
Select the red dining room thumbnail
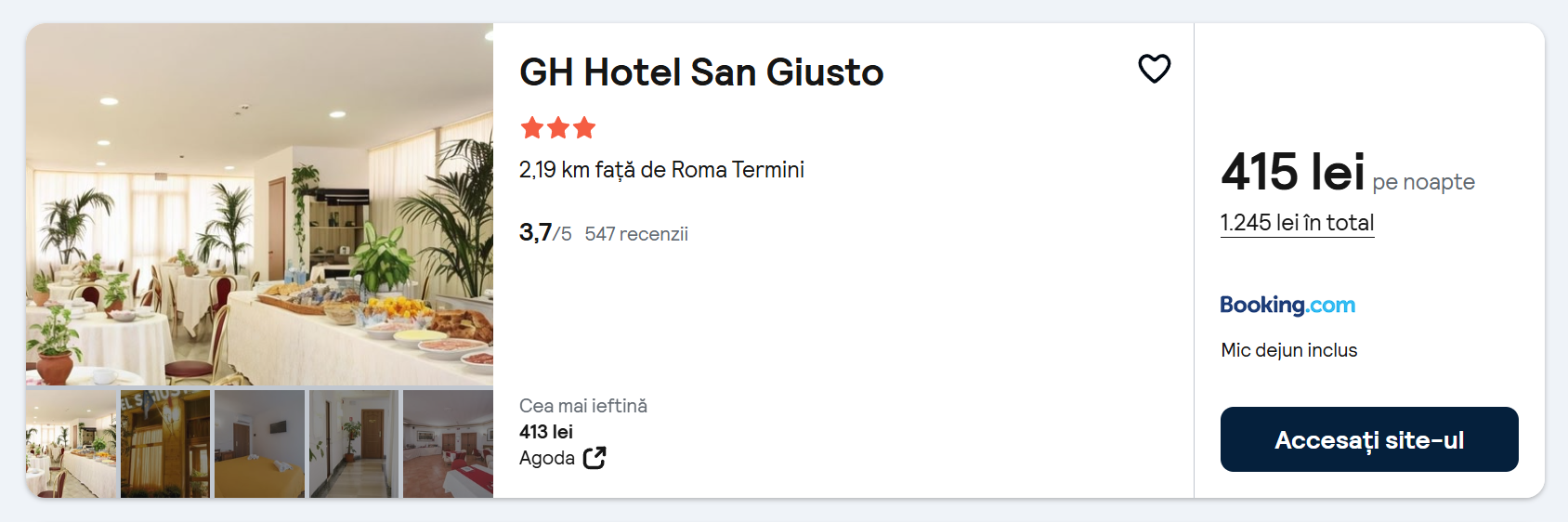coord(449,444)
